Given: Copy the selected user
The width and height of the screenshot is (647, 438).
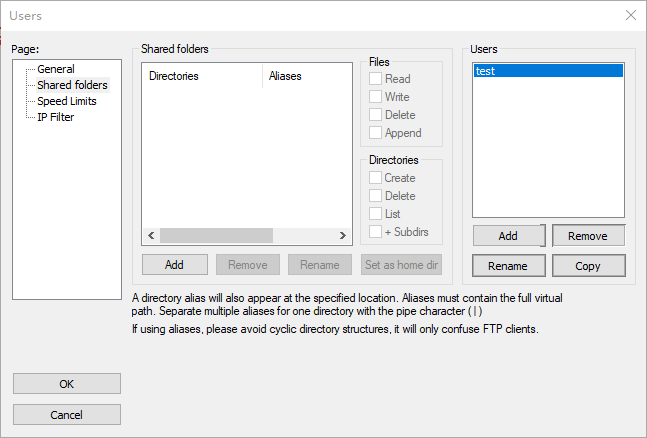Looking at the screenshot, I should [588, 266].
